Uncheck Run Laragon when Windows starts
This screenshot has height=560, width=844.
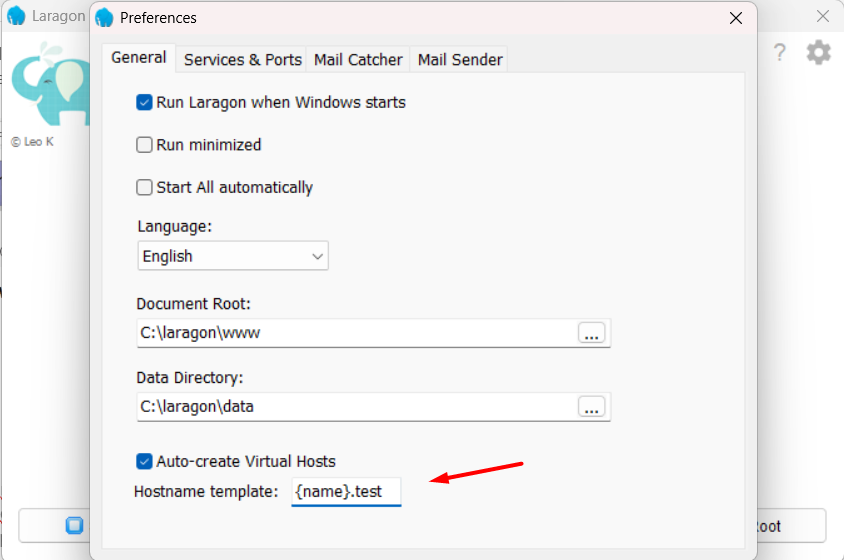pos(145,102)
